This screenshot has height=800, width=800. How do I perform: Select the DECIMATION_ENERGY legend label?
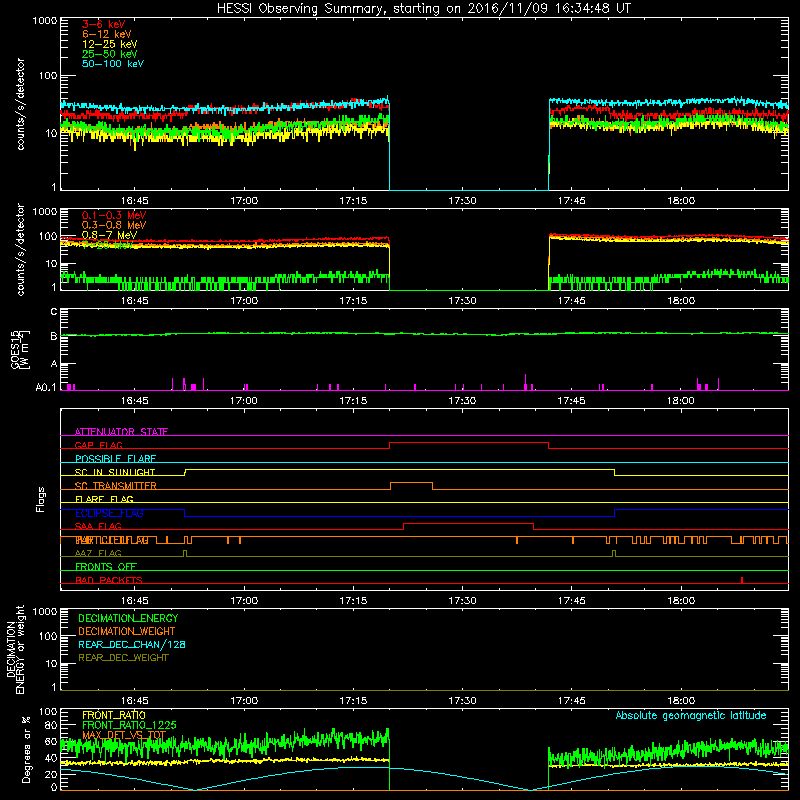(128, 618)
